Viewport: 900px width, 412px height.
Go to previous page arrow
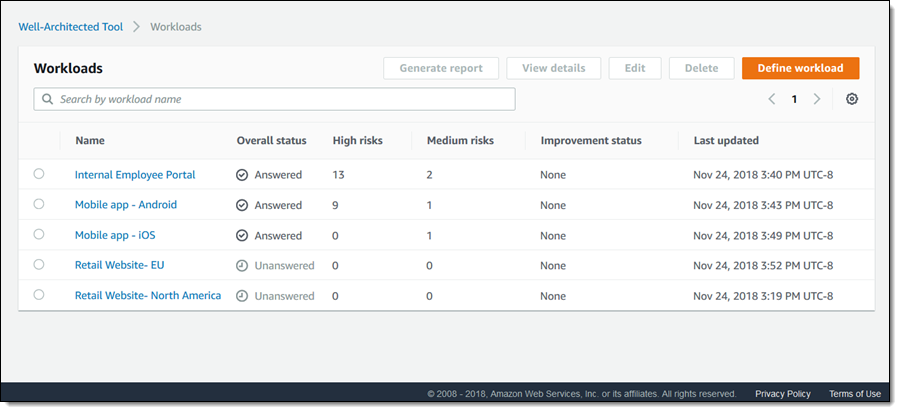click(772, 99)
